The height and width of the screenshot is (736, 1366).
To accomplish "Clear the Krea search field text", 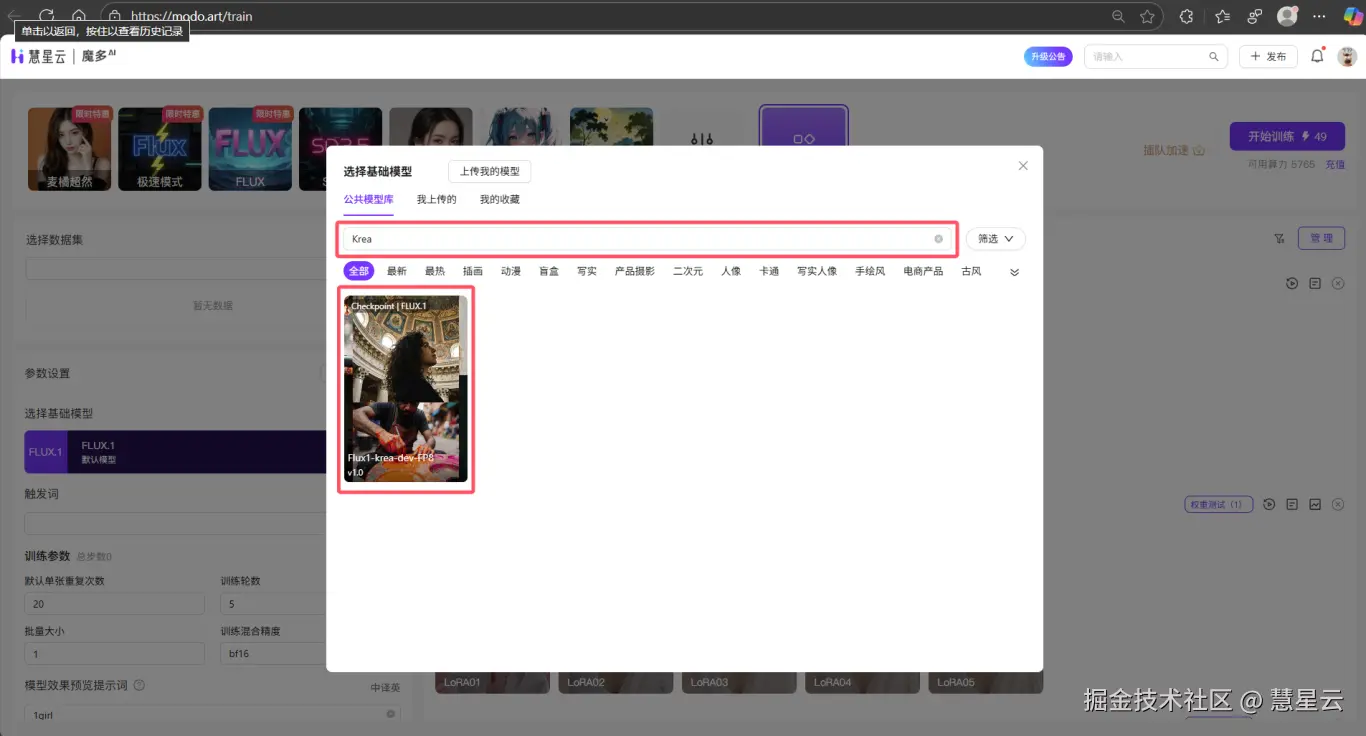I will [938, 238].
